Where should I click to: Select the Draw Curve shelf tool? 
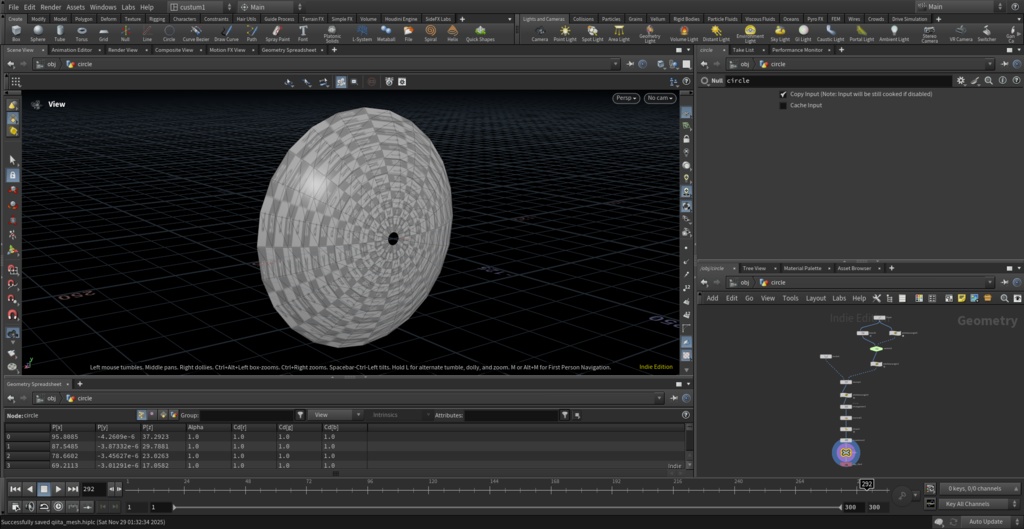click(226, 33)
